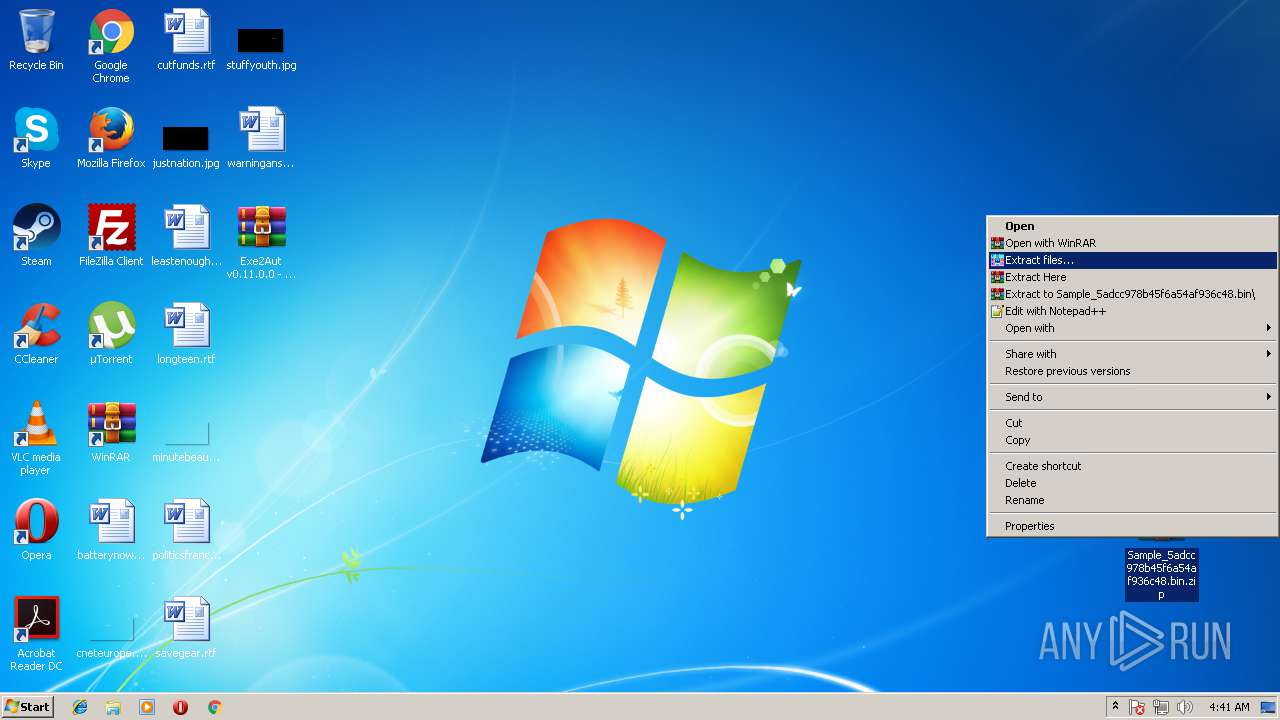Image resolution: width=1280 pixels, height=720 pixels.
Task: Choose Extract Here in context menu
Action: click(x=1132, y=277)
